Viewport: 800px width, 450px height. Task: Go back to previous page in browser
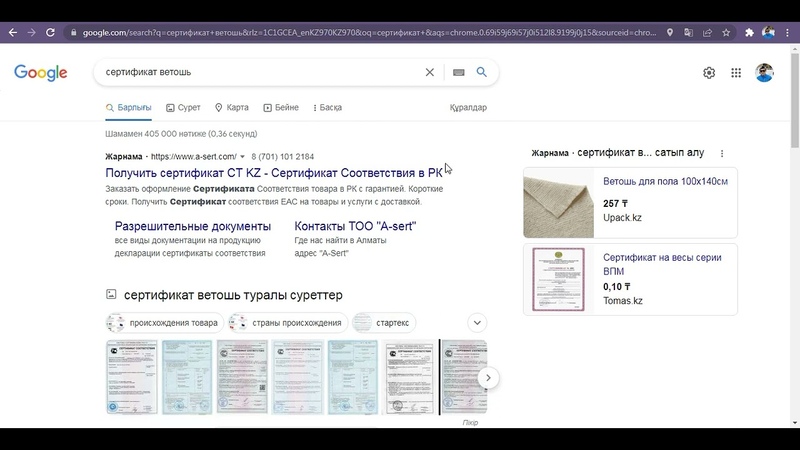(13, 33)
